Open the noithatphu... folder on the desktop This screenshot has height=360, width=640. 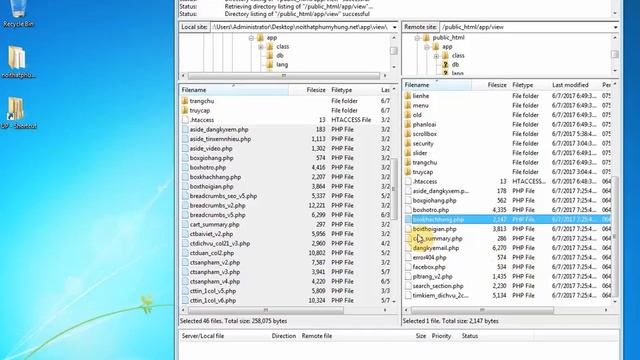click(x=17, y=61)
